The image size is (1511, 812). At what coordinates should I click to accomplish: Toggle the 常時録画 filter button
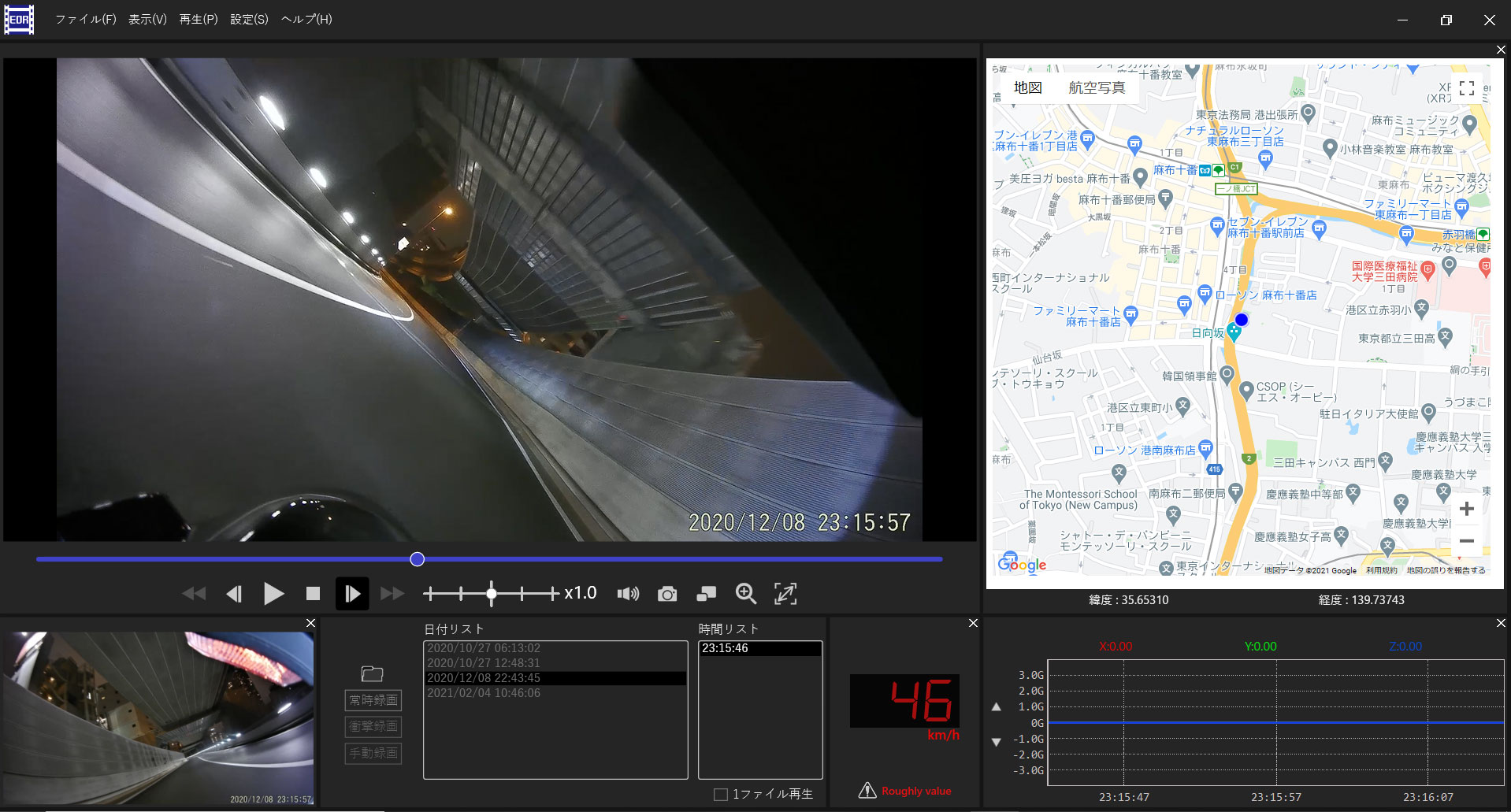[373, 700]
